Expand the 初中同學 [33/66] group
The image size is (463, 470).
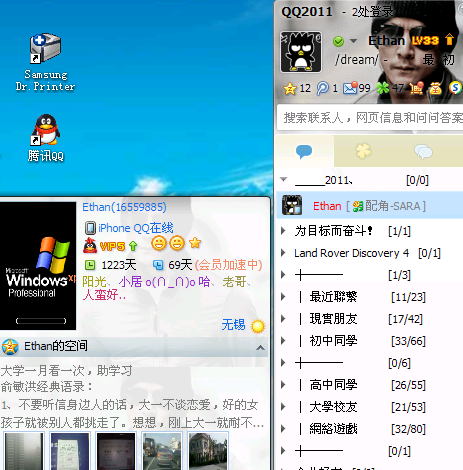click(283, 341)
